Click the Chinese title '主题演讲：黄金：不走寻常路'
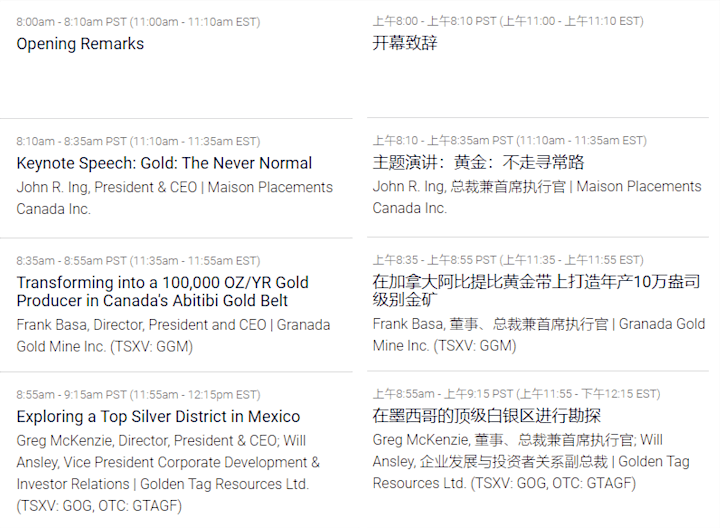720x528 pixels. [x=478, y=162]
